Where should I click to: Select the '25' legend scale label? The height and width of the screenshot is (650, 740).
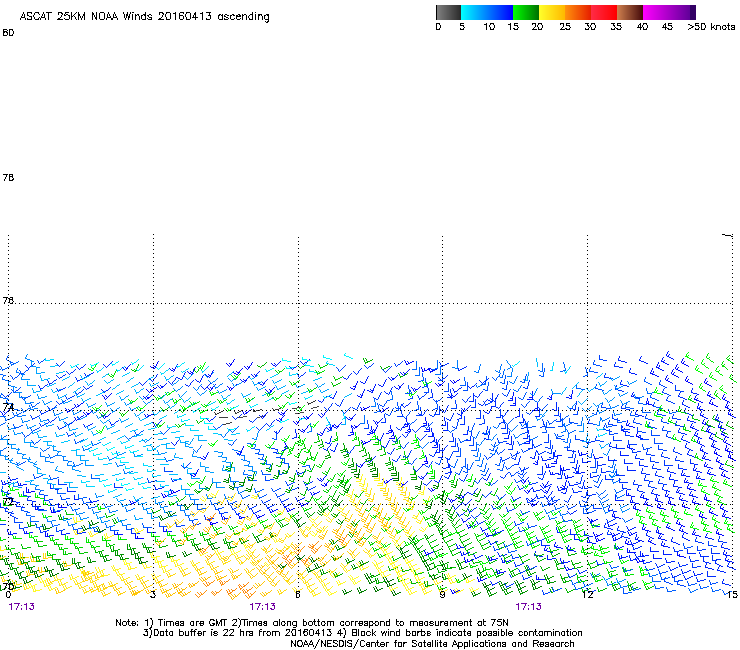(565, 27)
